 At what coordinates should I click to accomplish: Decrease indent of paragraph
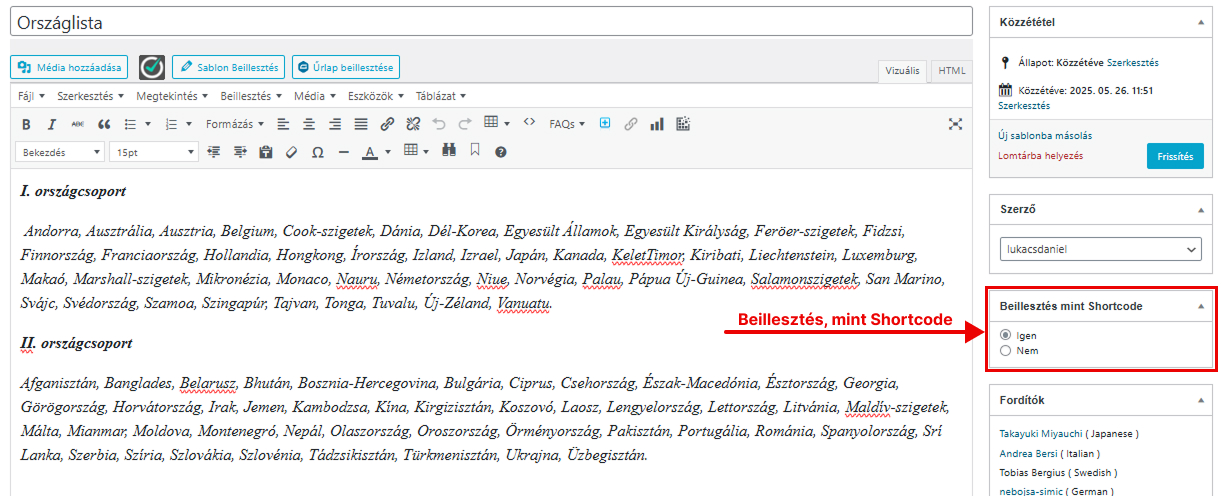click(213, 152)
